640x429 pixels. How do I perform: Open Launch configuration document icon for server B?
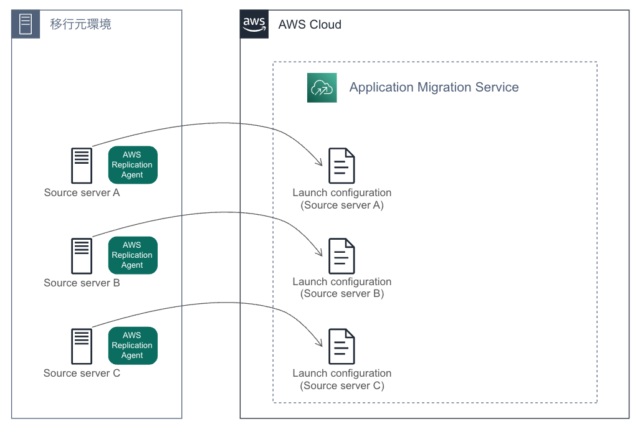(342, 256)
